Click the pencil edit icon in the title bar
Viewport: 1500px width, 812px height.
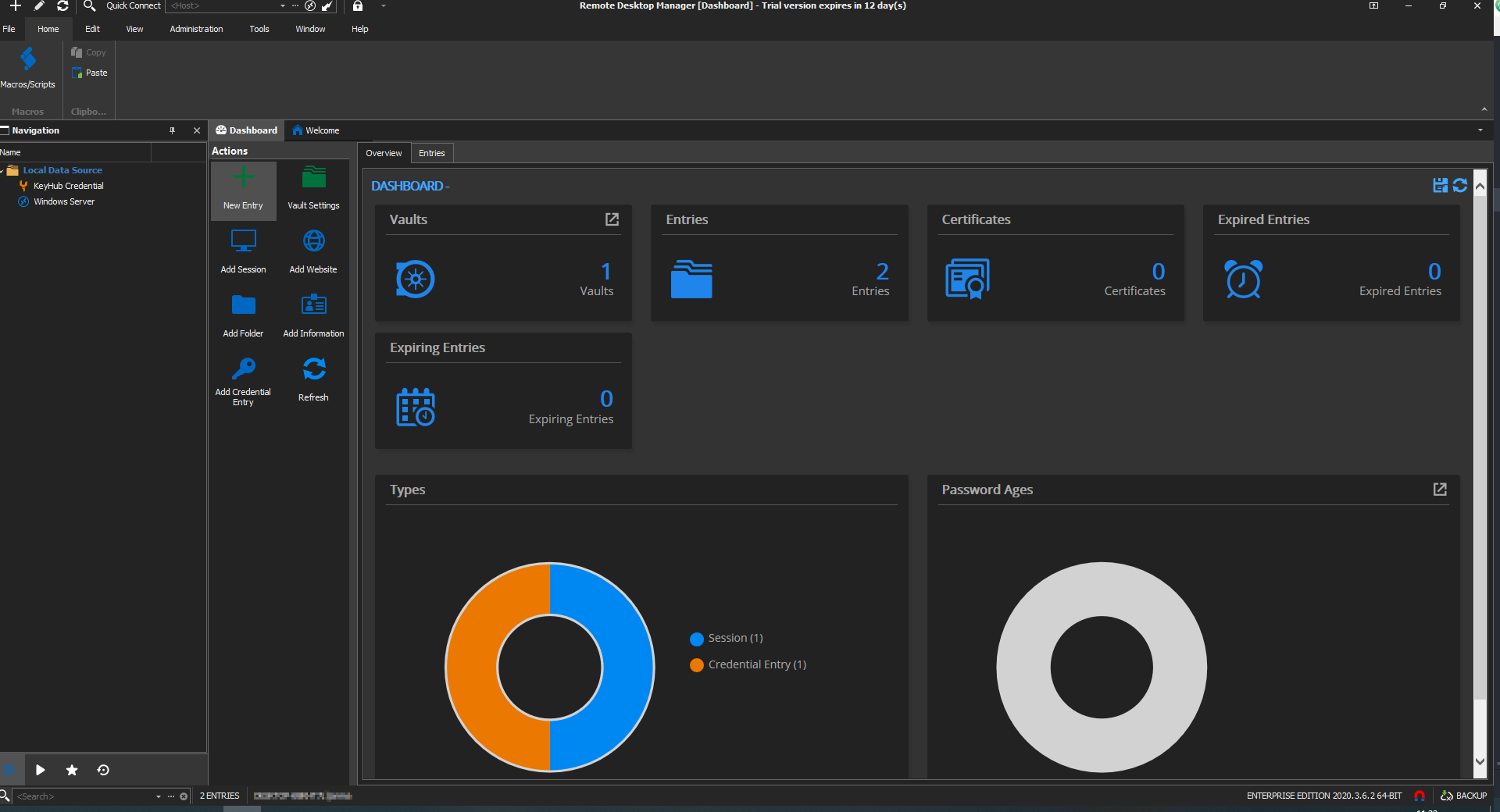point(39,5)
